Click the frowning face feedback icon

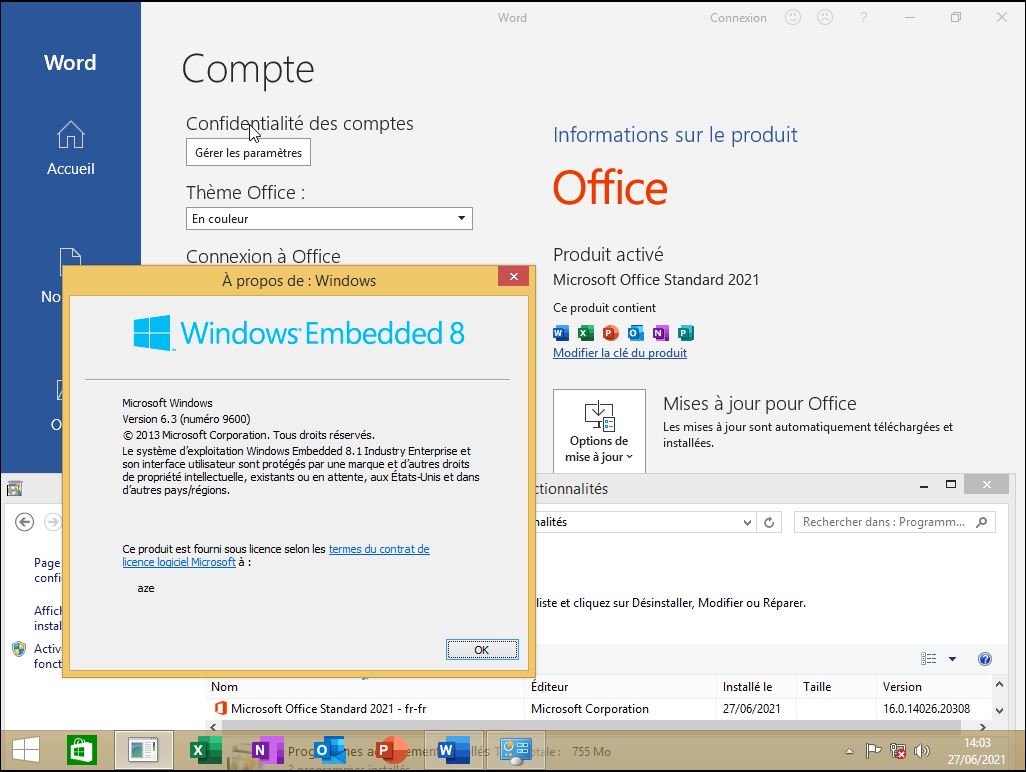(x=825, y=18)
